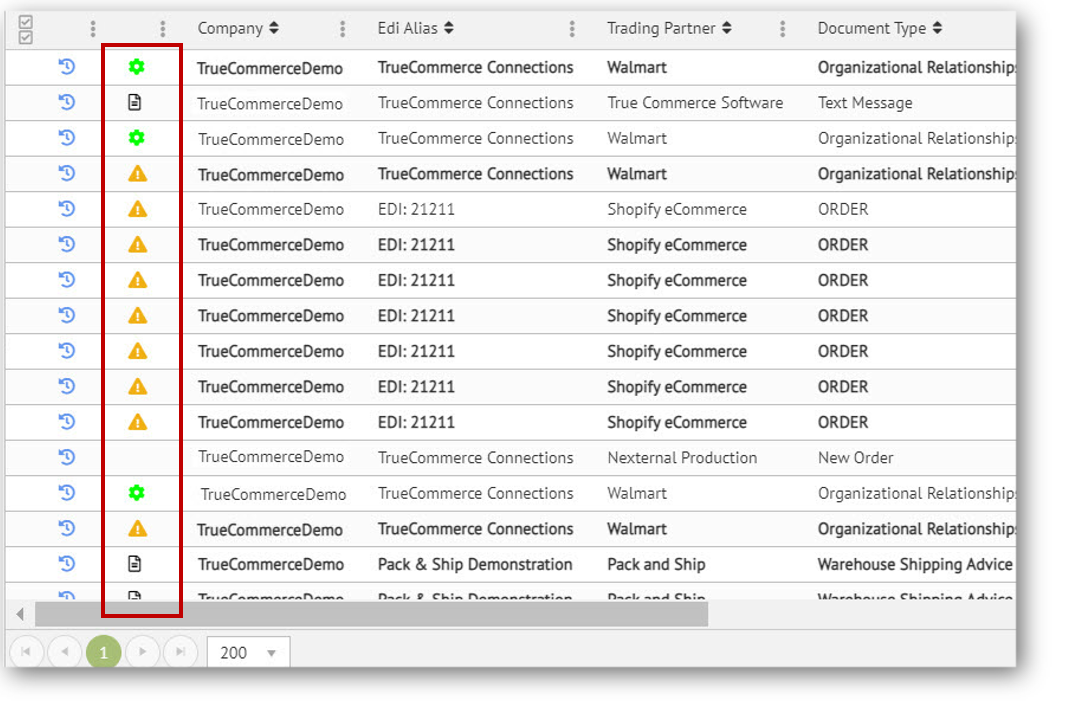Click the horizontal scrollbar thumb below the grid
The height and width of the screenshot is (713, 1068).
click(x=370, y=614)
